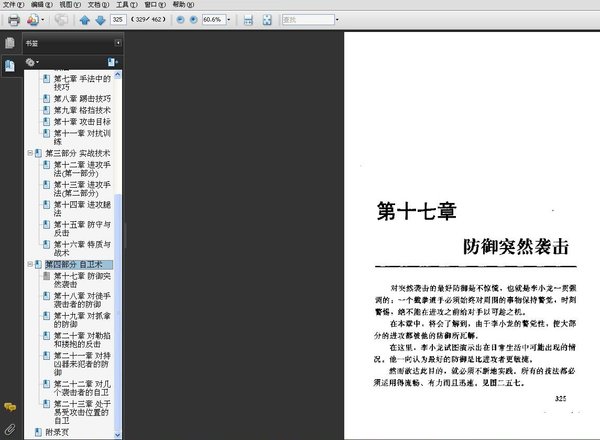Open the search field dropdown arrow
Viewport: 600px width, 440px height.
point(337,20)
